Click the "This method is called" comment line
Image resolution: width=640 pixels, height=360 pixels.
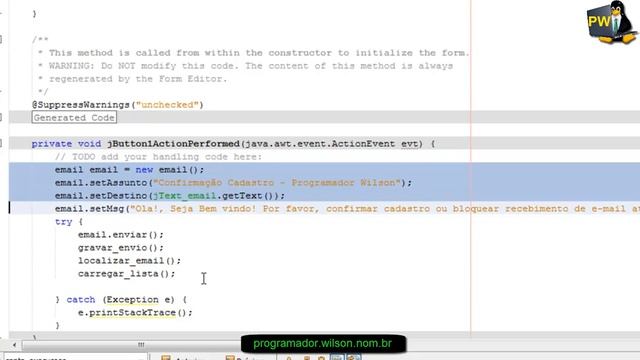(x=253, y=53)
